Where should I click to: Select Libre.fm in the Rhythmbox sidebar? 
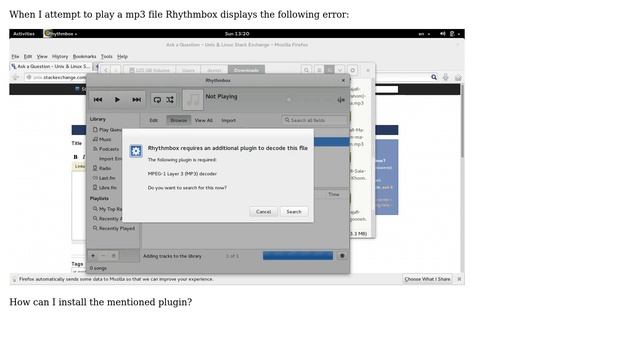(x=105, y=188)
